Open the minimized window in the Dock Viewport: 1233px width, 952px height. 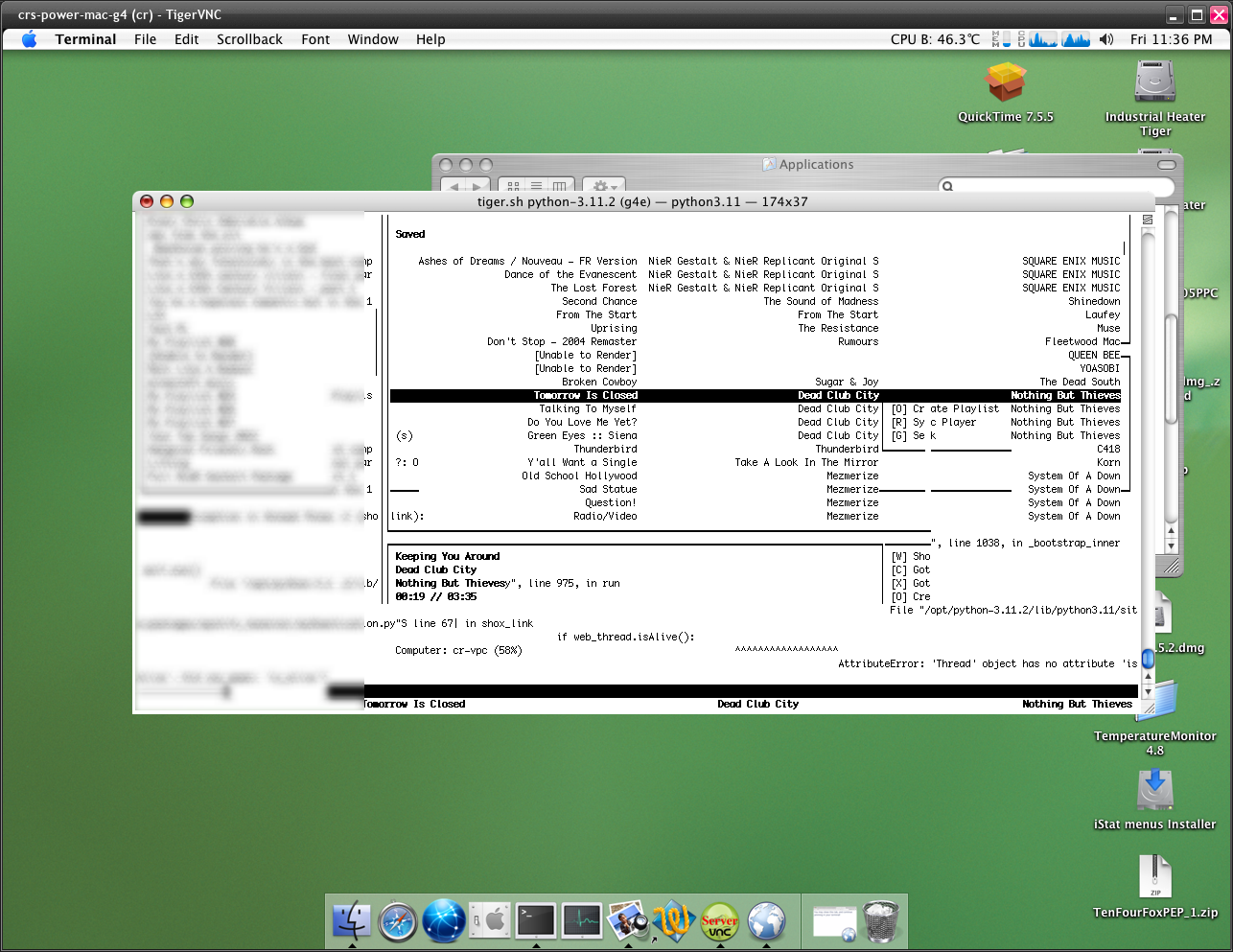[835, 922]
